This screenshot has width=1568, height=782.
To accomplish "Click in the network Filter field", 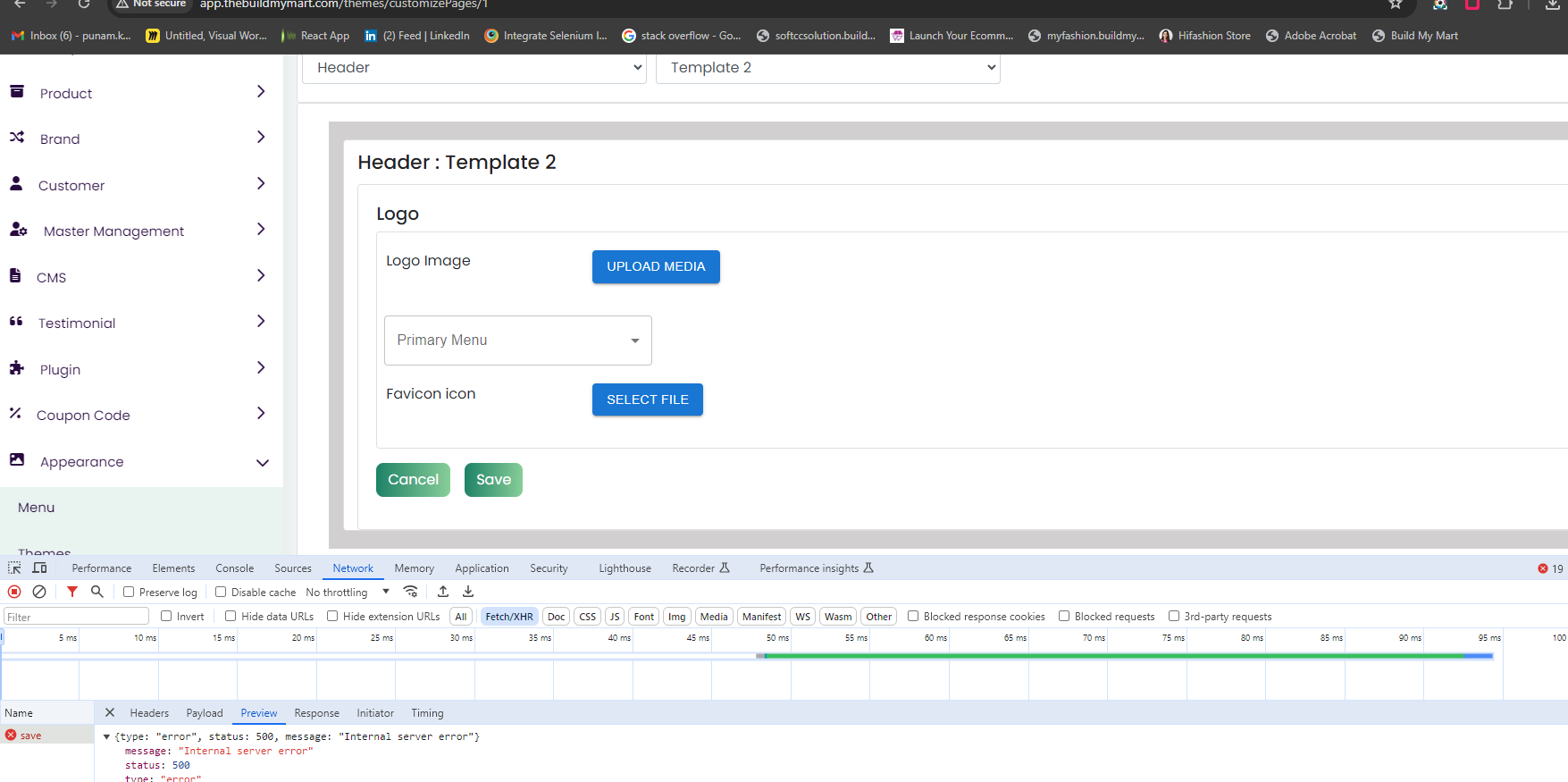I will pyautogui.click(x=76, y=617).
